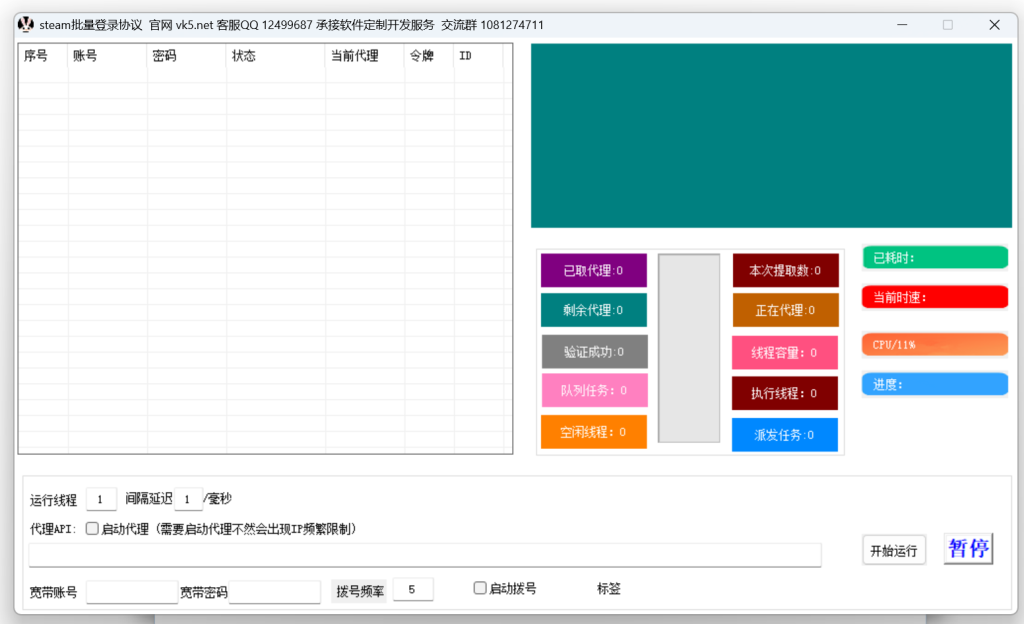Sort by the 序号 column header
The height and width of the screenshot is (624, 1024).
coord(43,55)
